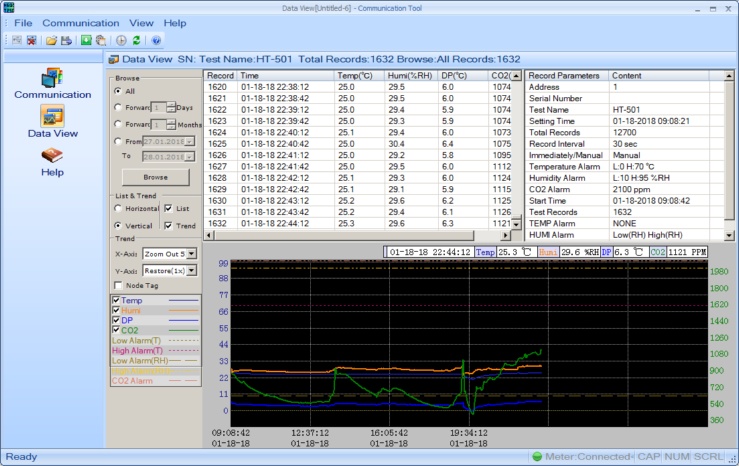The width and height of the screenshot is (739, 466).
Task: Click the CO2 Alarm parameter row
Action: 624,189
